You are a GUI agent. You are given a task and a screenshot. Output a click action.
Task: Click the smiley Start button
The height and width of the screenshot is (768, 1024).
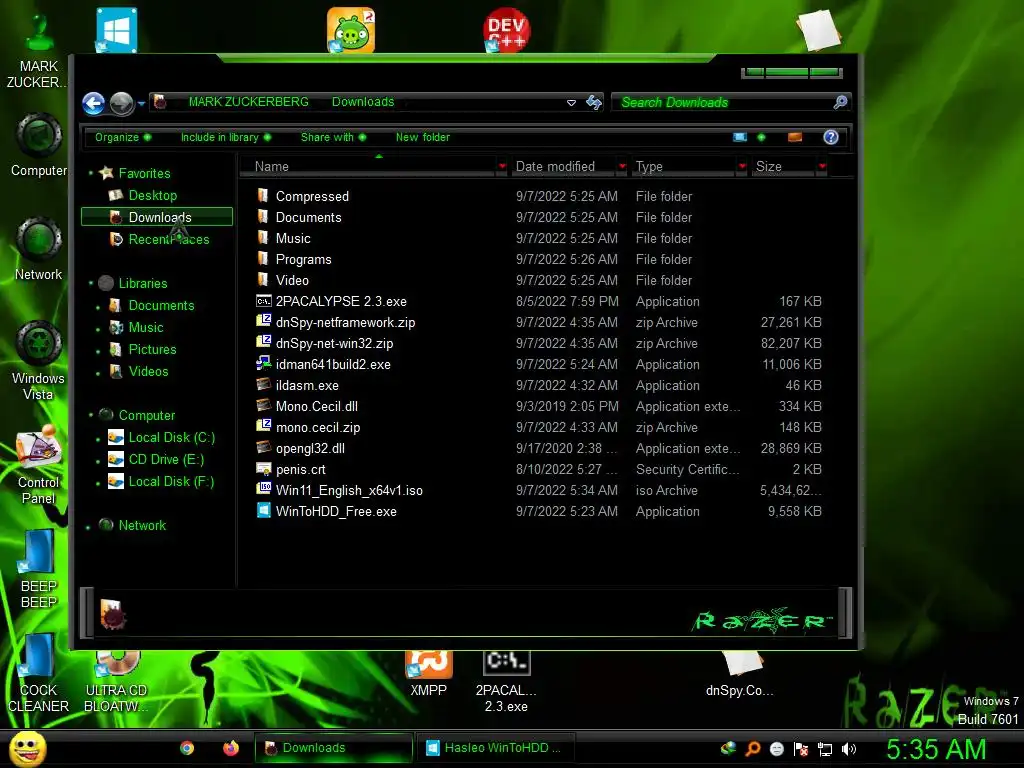[27, 748]
